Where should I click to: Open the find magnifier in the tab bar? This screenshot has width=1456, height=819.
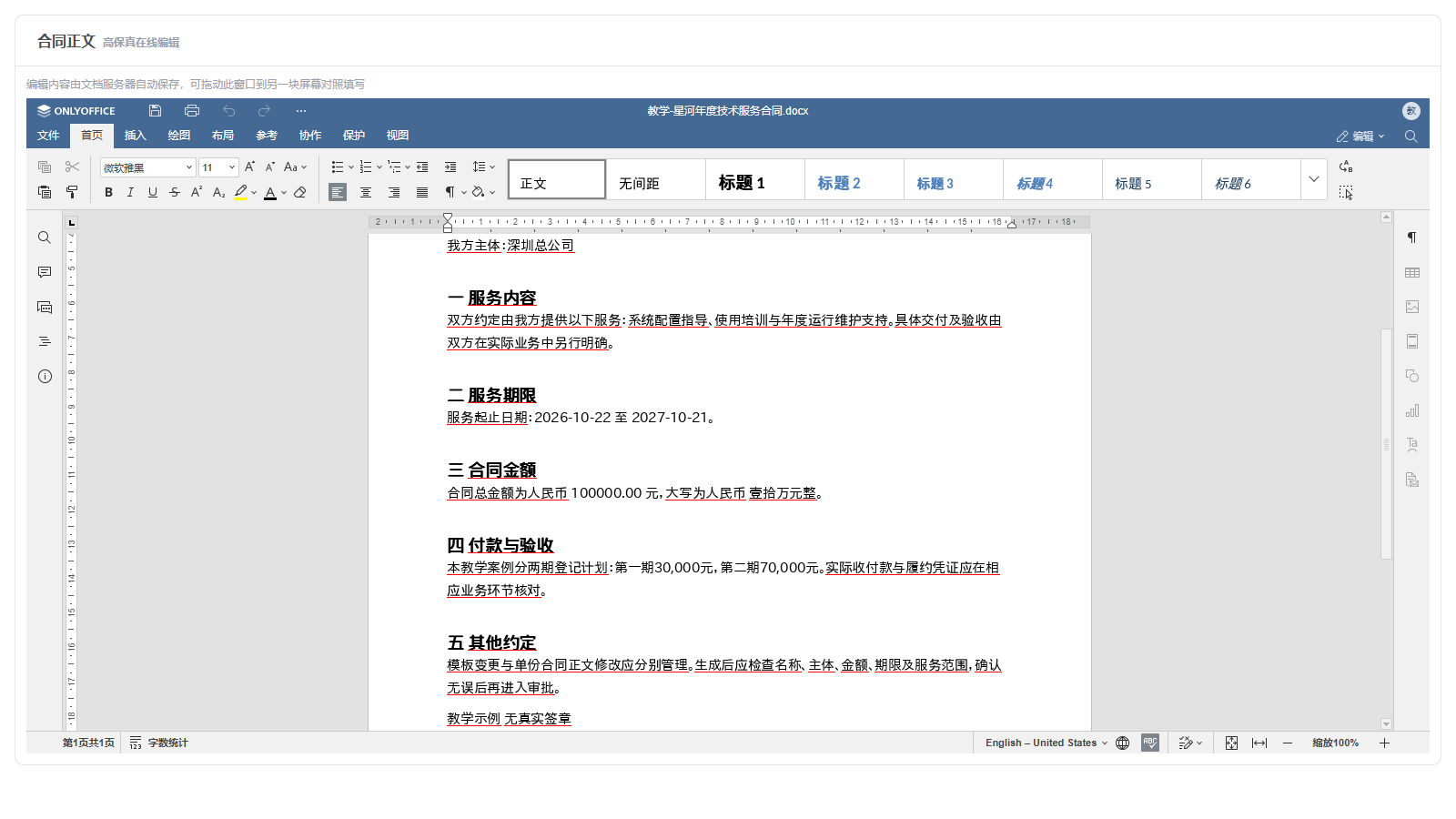tap(1411, 136)
